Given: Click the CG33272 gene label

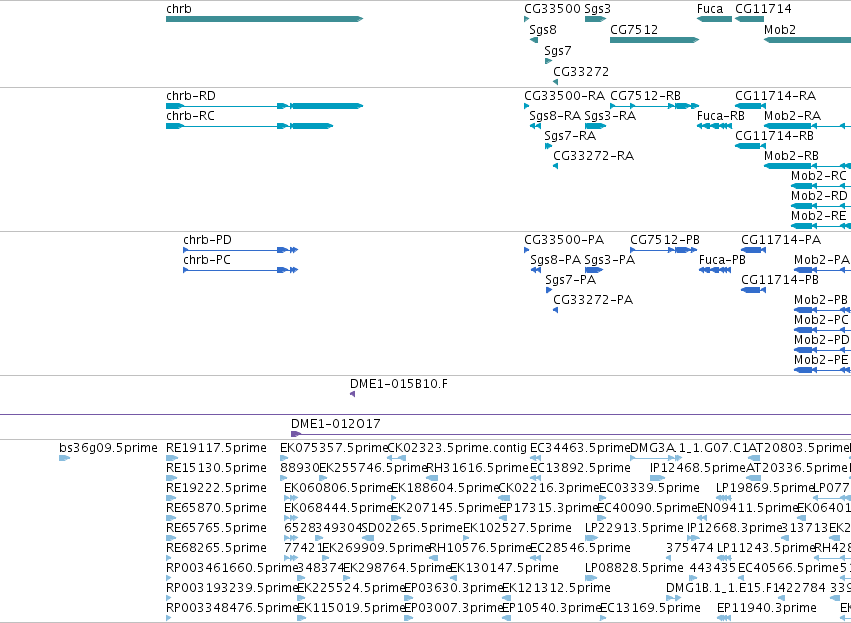Looking at the screenshot, I should point(581,72).
